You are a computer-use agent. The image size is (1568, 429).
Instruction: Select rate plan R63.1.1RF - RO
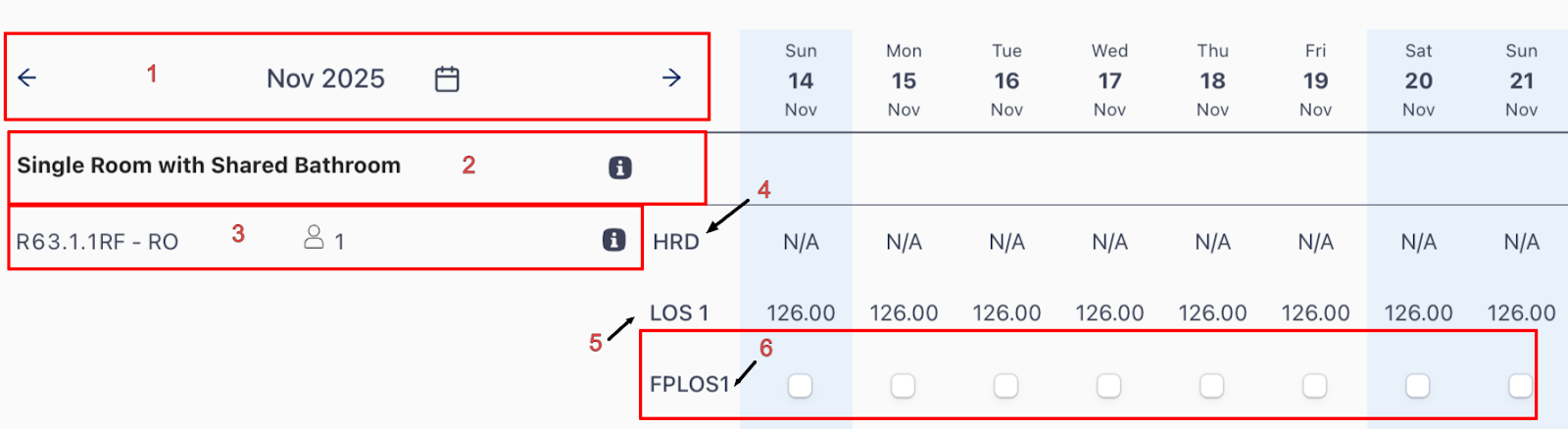click(97, 242)
